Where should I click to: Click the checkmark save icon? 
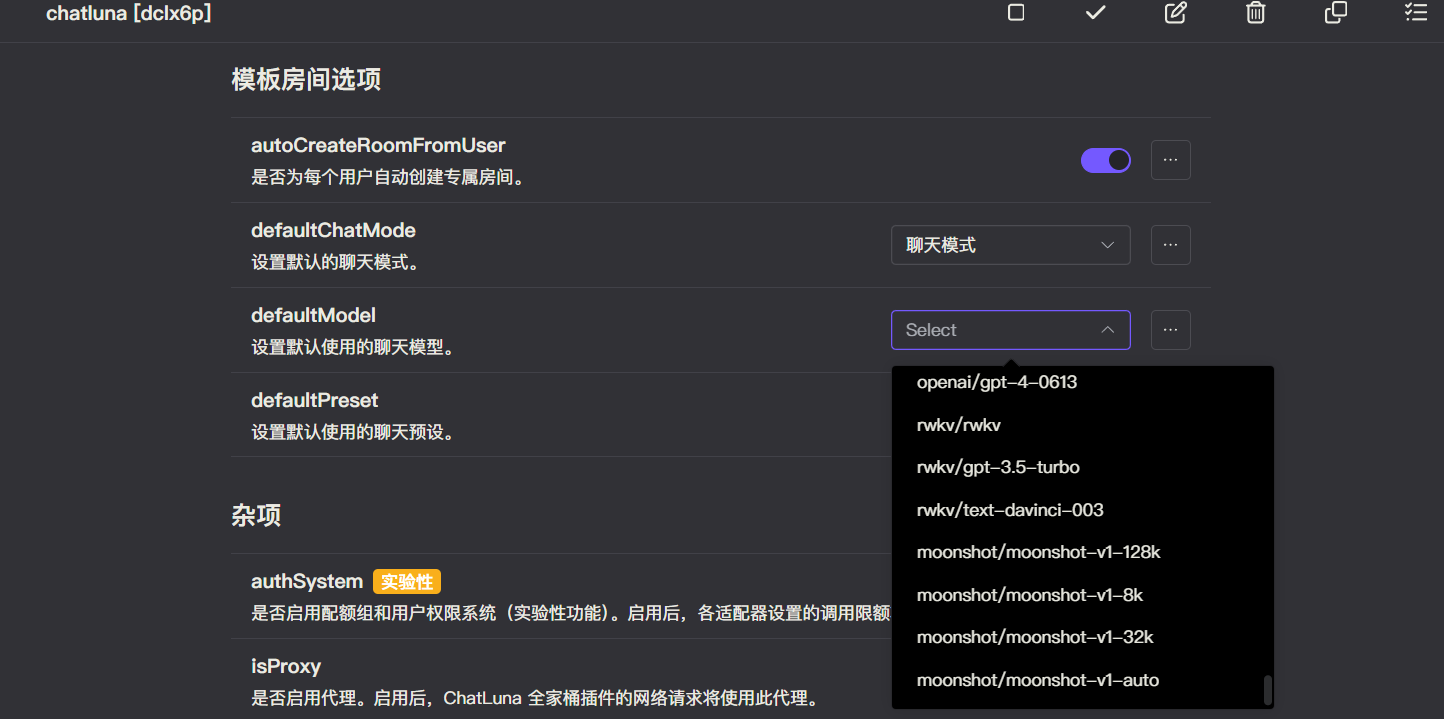[1096, 13]
